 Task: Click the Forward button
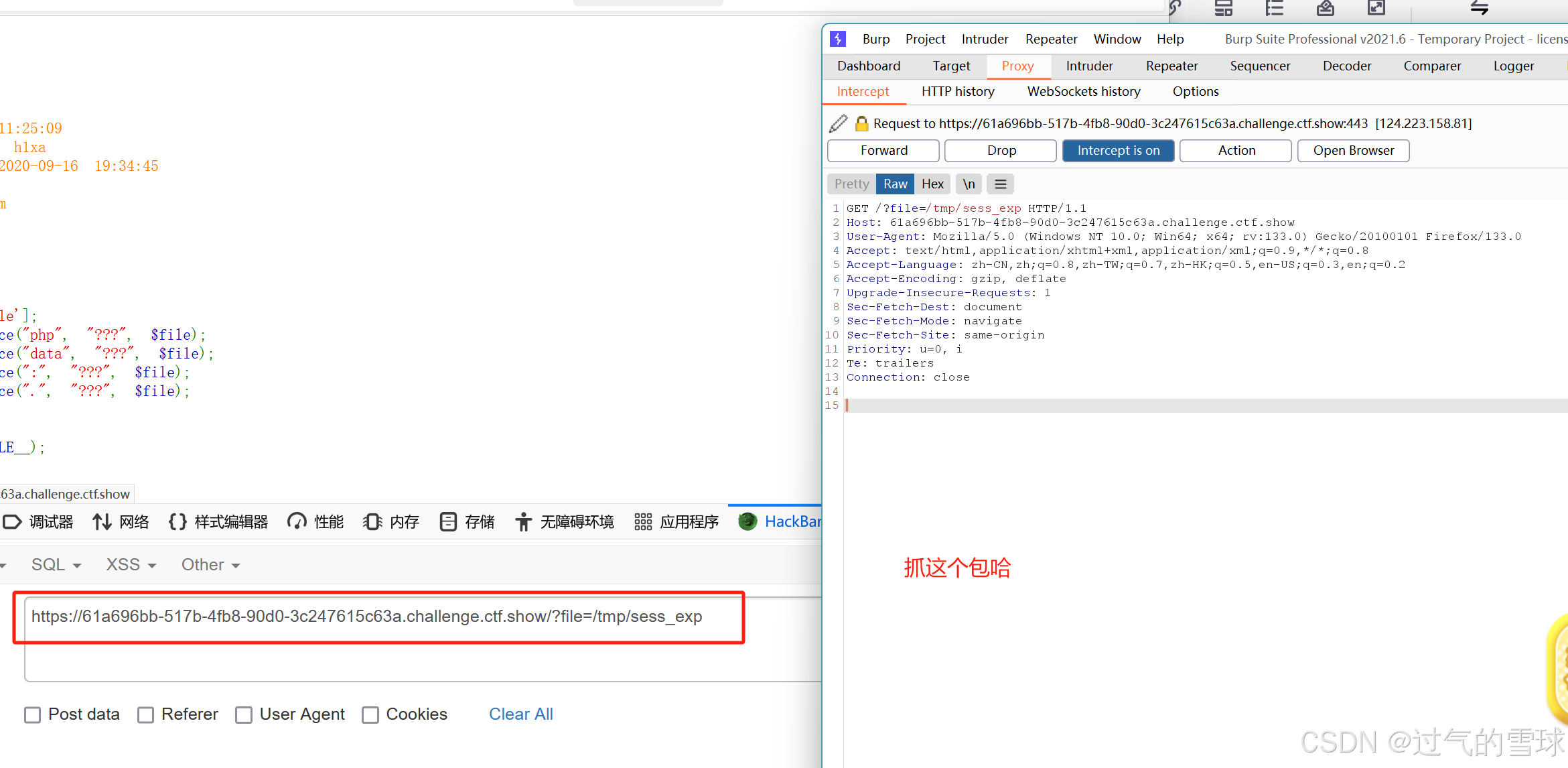[x=883, y=150]
